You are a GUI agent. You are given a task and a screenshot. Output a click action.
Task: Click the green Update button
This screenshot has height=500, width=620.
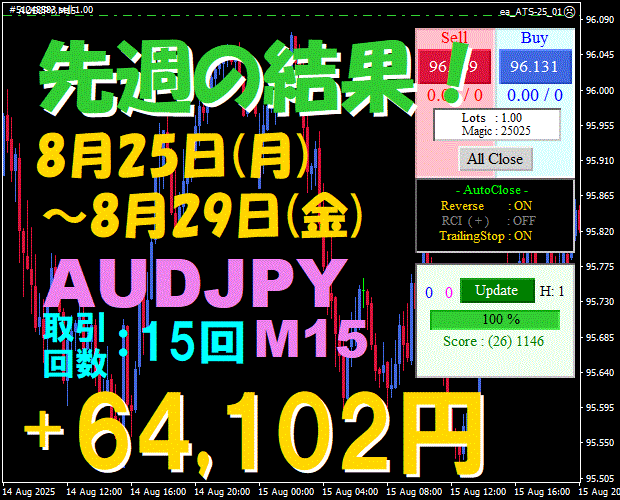coord(497,291)
